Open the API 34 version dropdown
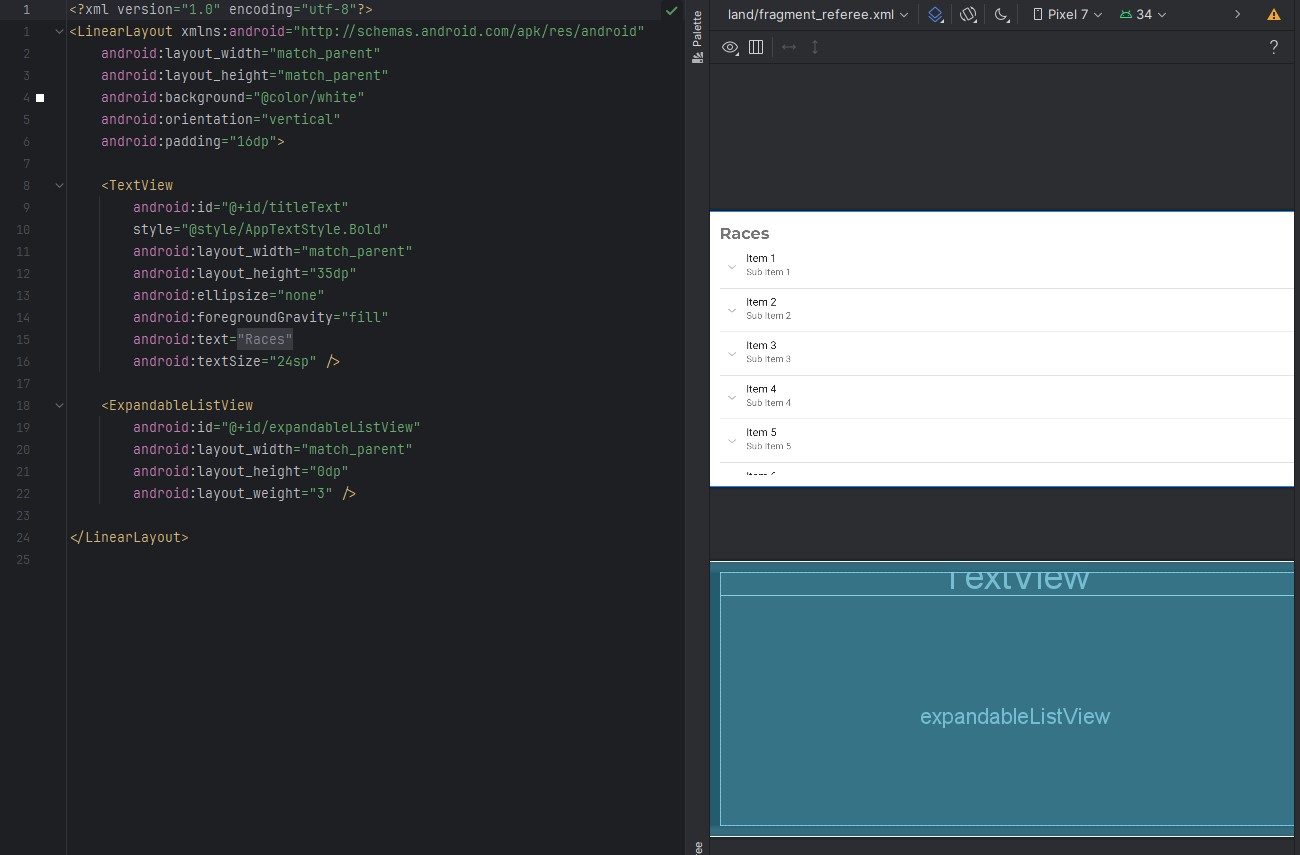The image size is (1300, 855). tap(1143, 15)
